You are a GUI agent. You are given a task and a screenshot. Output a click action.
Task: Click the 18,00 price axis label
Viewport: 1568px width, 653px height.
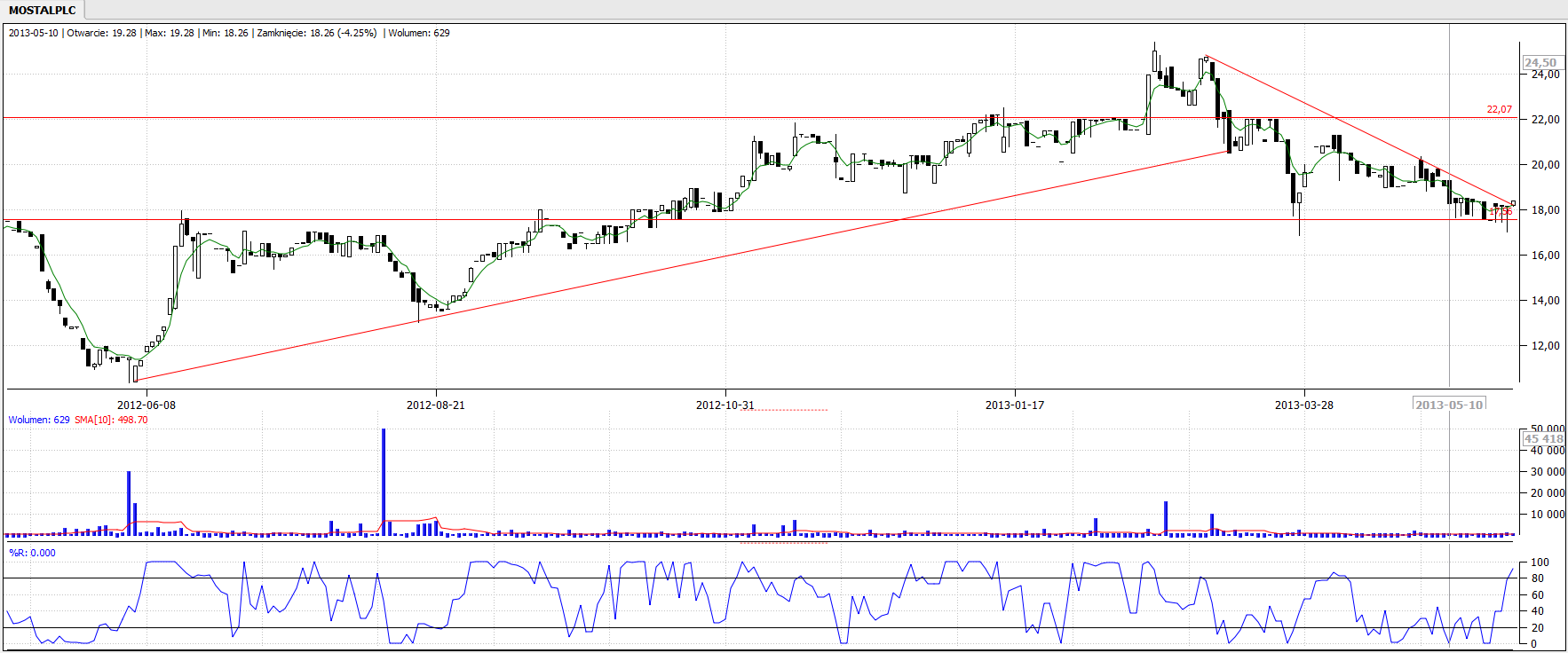click(1545, 209)
